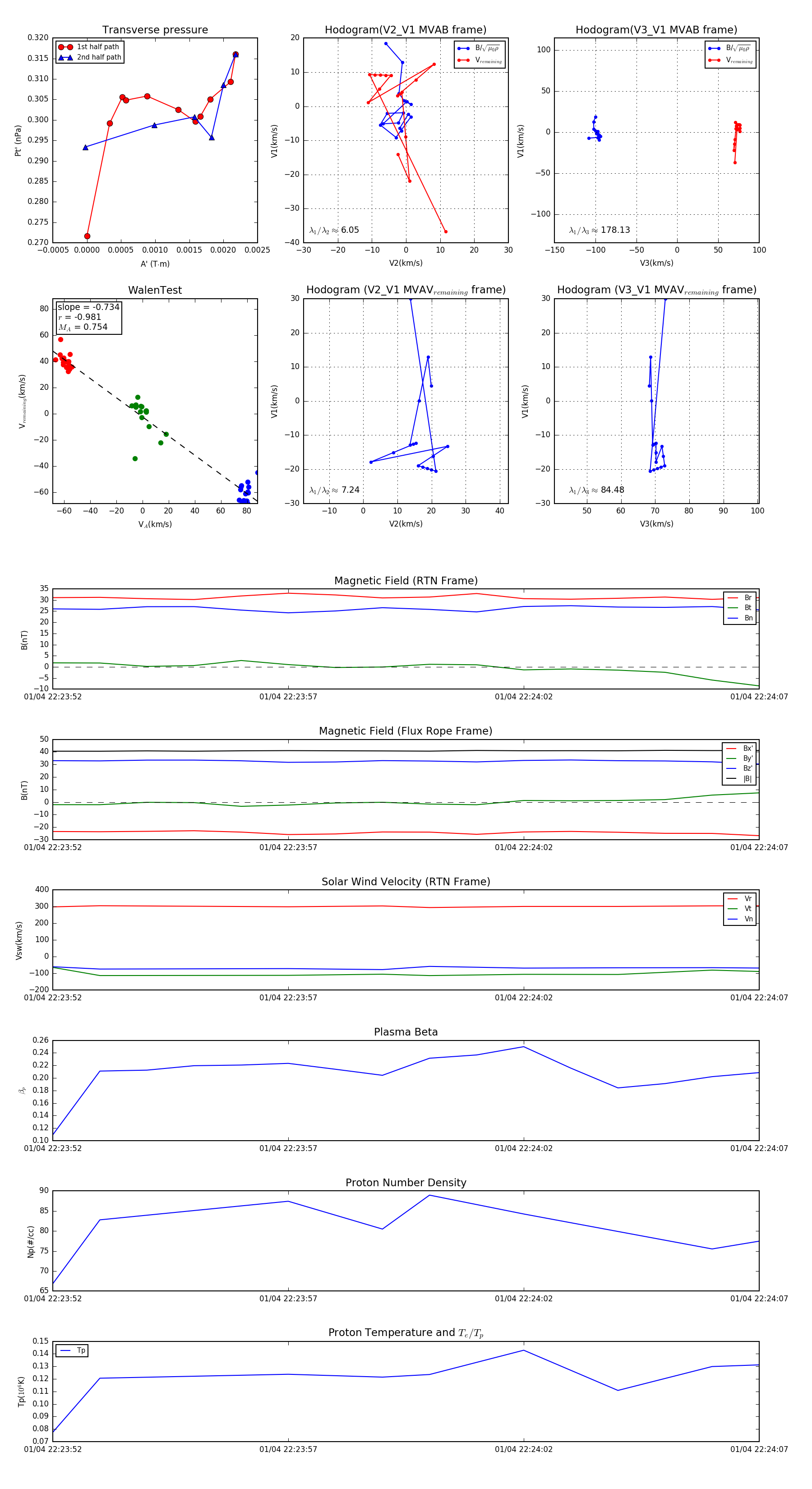The image size is (812, 1489).
Task: Select V remaining legend entry in V2_V1 MVAB hodogram
Action: coord(479,60)
